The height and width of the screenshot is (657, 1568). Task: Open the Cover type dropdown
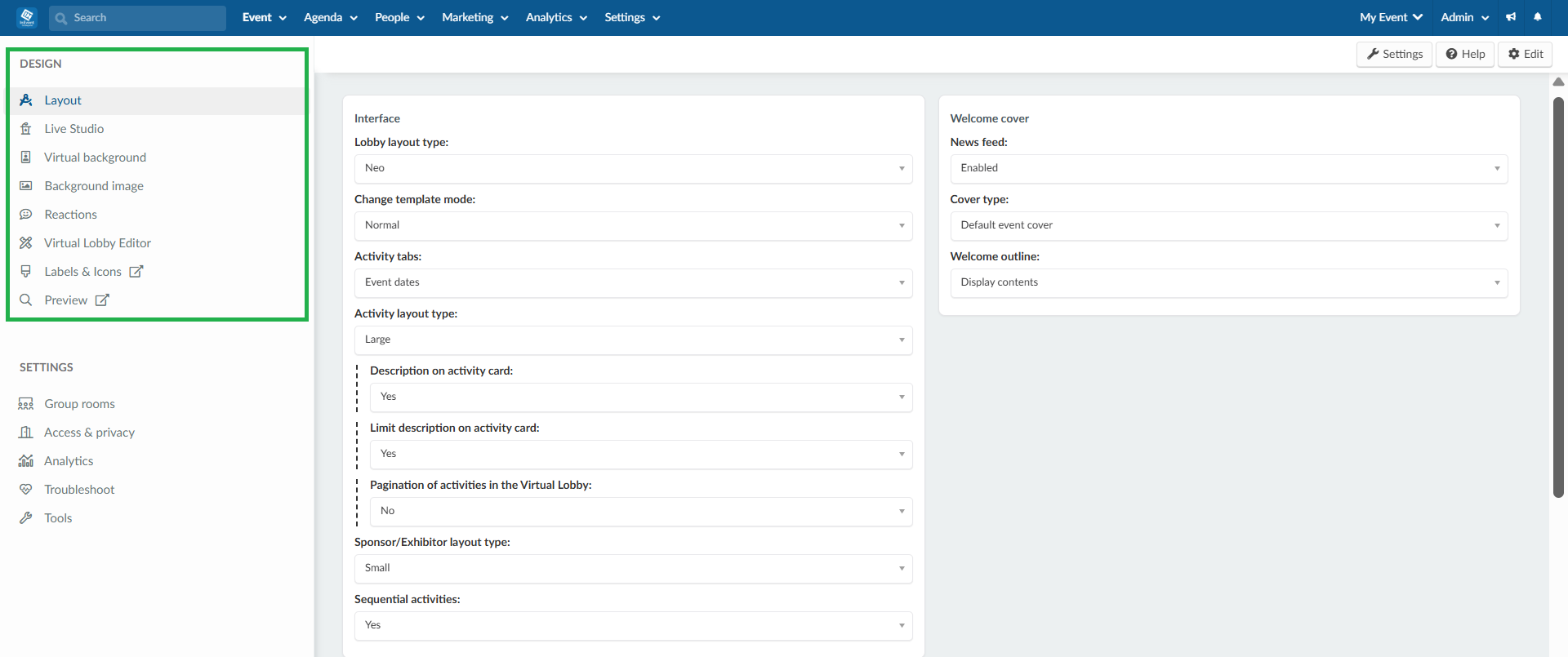point(1229,226)
